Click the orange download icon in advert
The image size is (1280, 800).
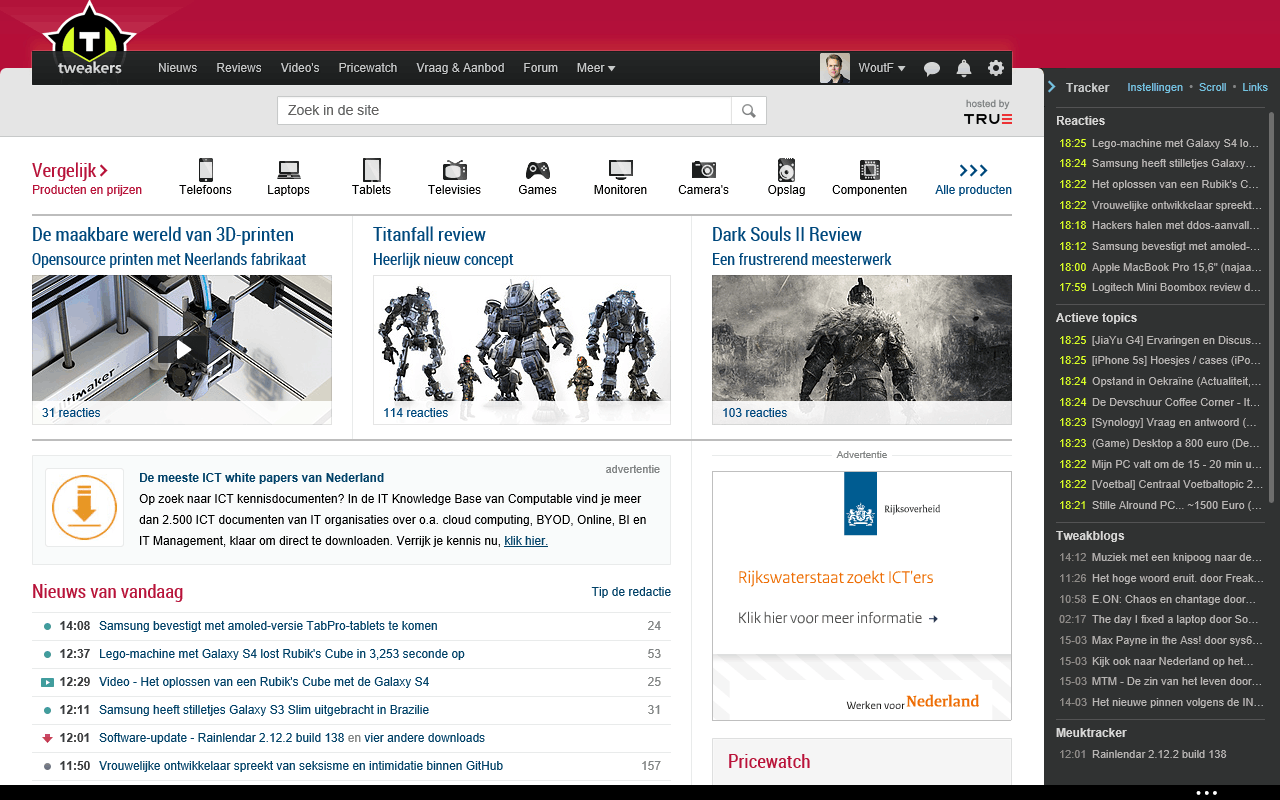pos(84,508)
